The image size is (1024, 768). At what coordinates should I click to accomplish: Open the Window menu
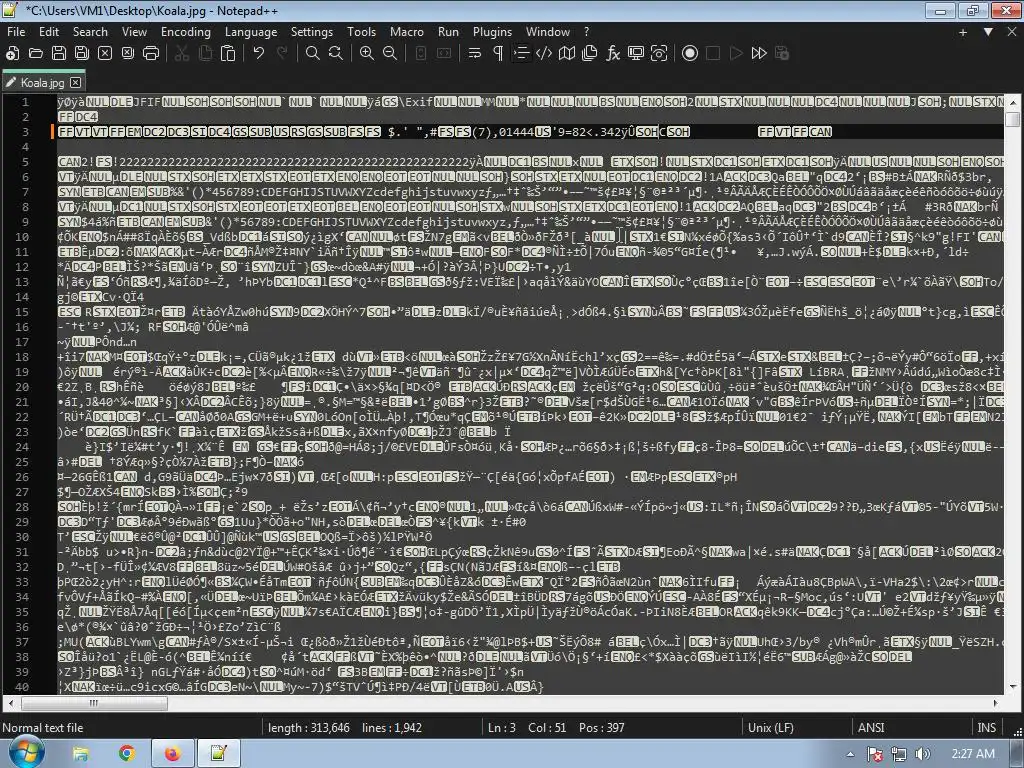pyautogui.click(x=547, y=31)
